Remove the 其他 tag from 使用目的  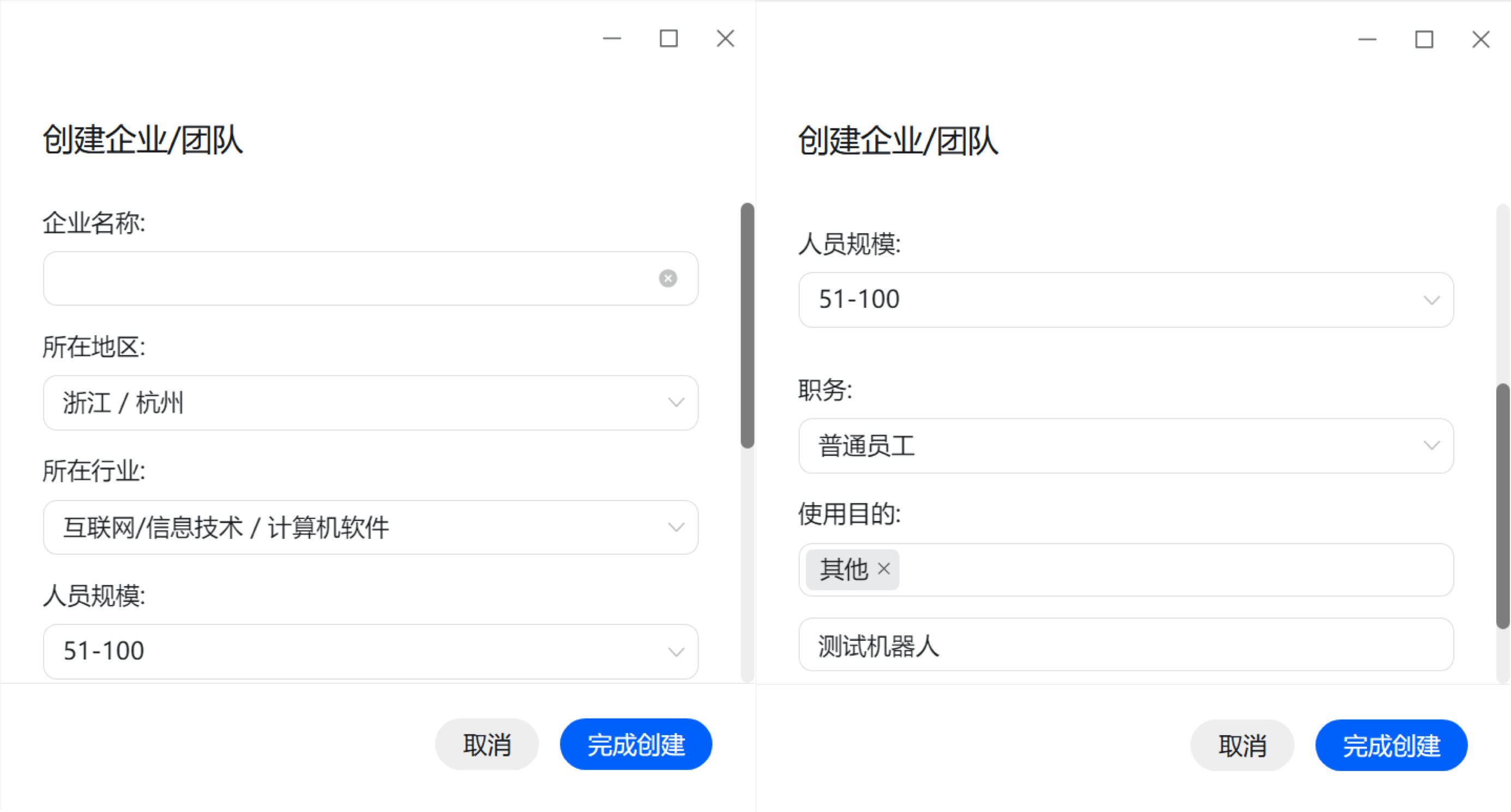pos(883,569)
